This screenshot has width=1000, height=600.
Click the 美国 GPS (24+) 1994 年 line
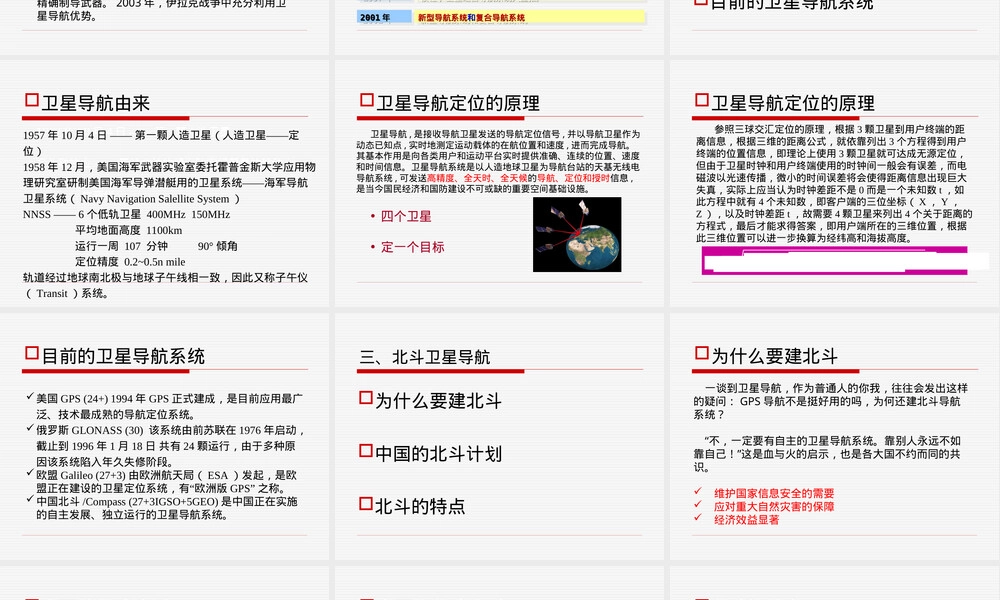pos(169,399)
